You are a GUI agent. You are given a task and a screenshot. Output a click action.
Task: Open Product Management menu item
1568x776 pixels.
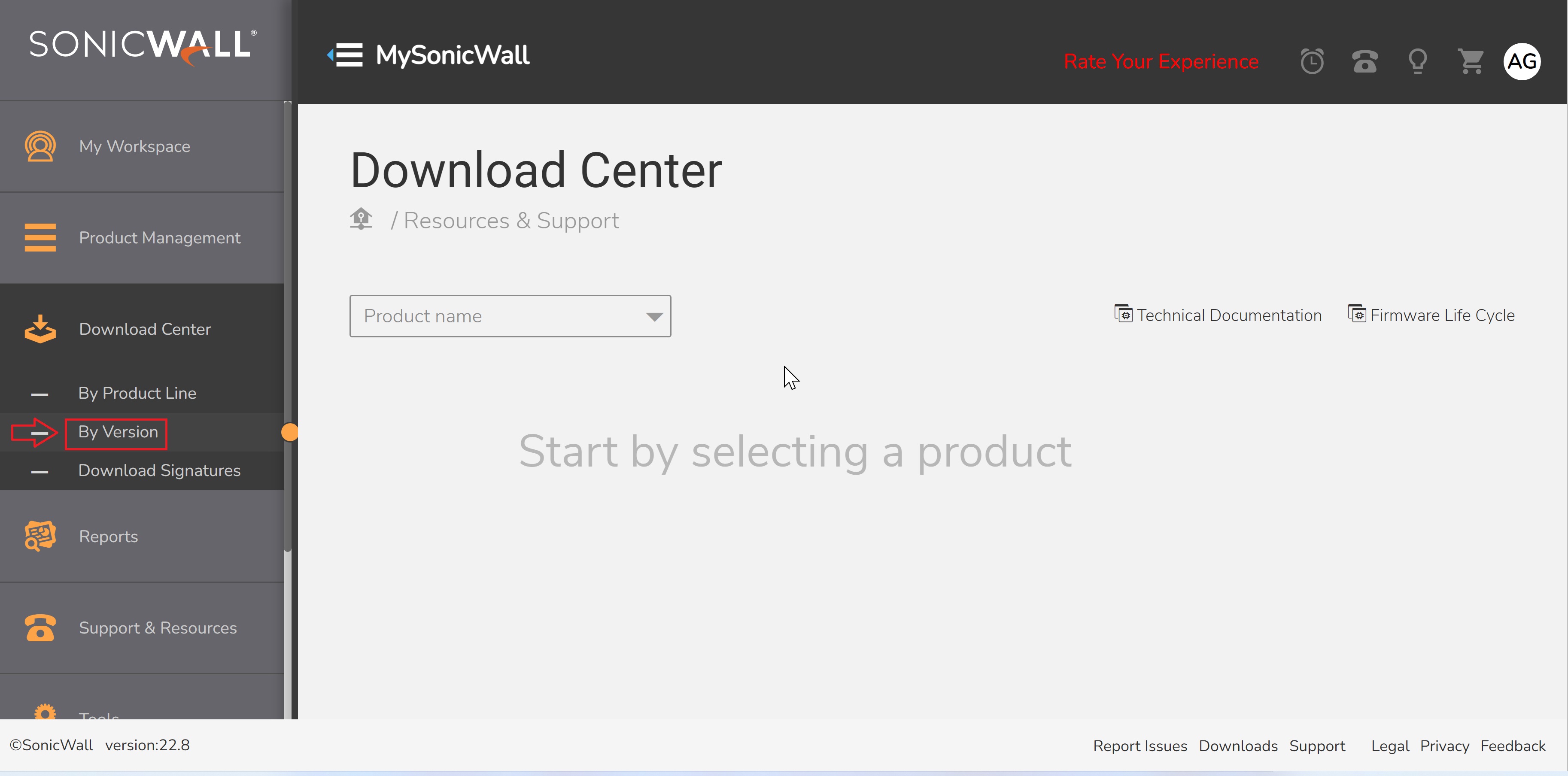pos(142,238)
